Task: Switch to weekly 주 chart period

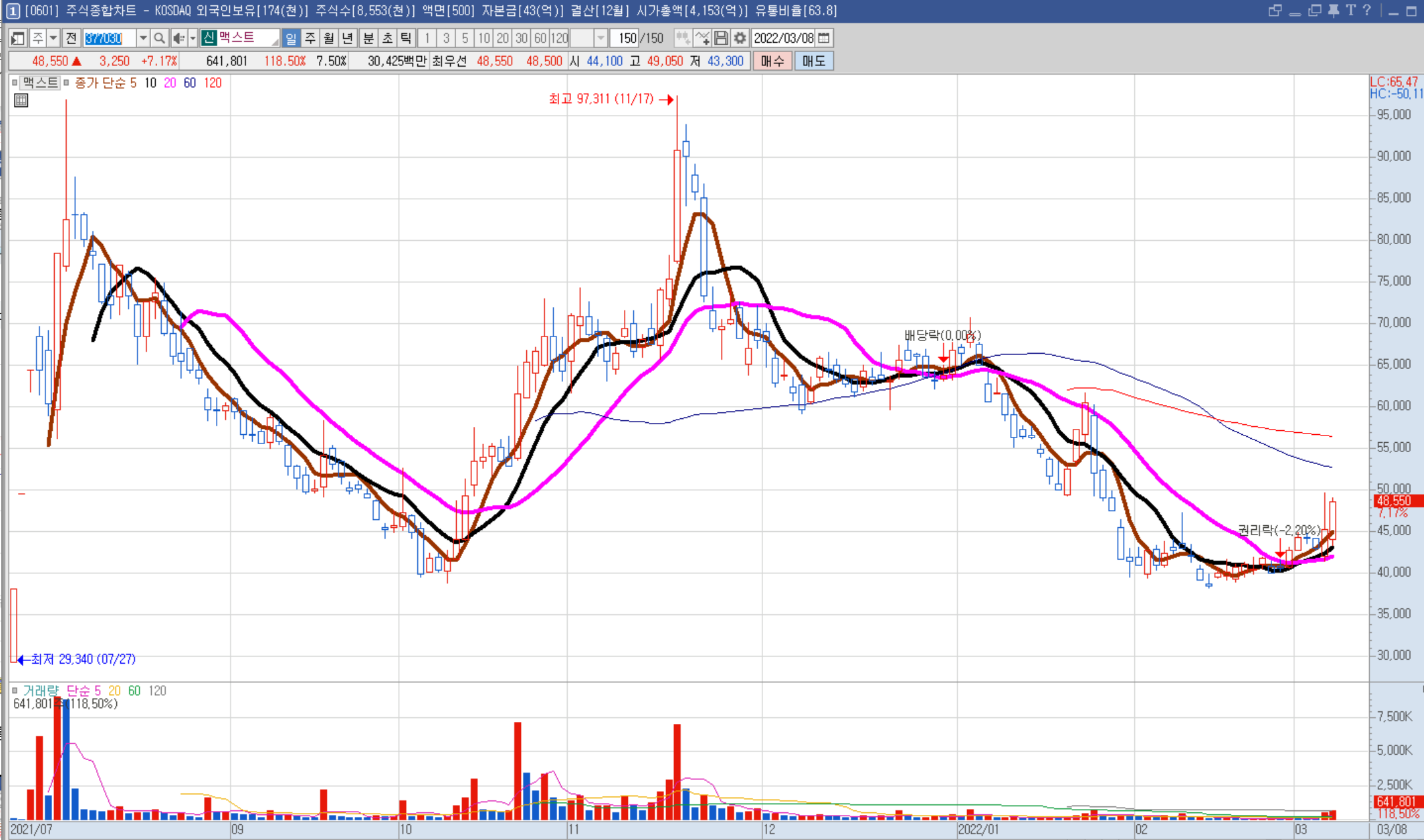Action: [x=310, y=38]
